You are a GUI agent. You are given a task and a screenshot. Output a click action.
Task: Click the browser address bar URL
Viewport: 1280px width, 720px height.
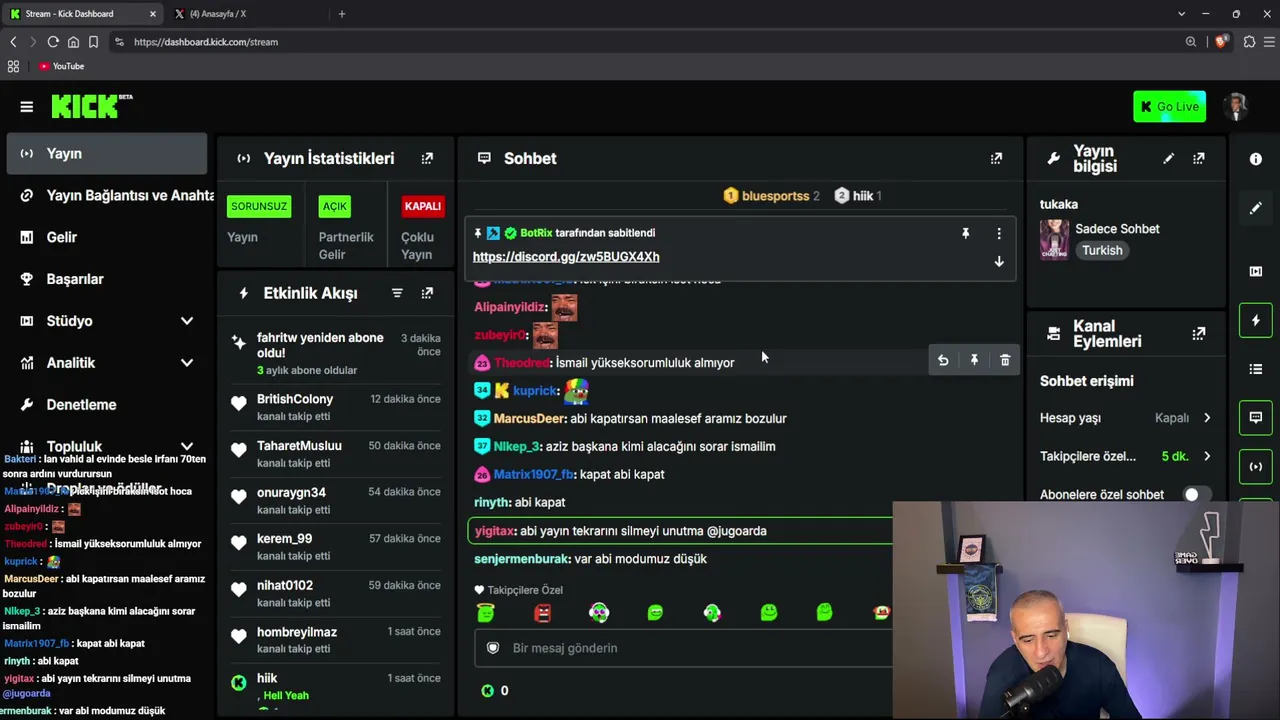point(206,42)
